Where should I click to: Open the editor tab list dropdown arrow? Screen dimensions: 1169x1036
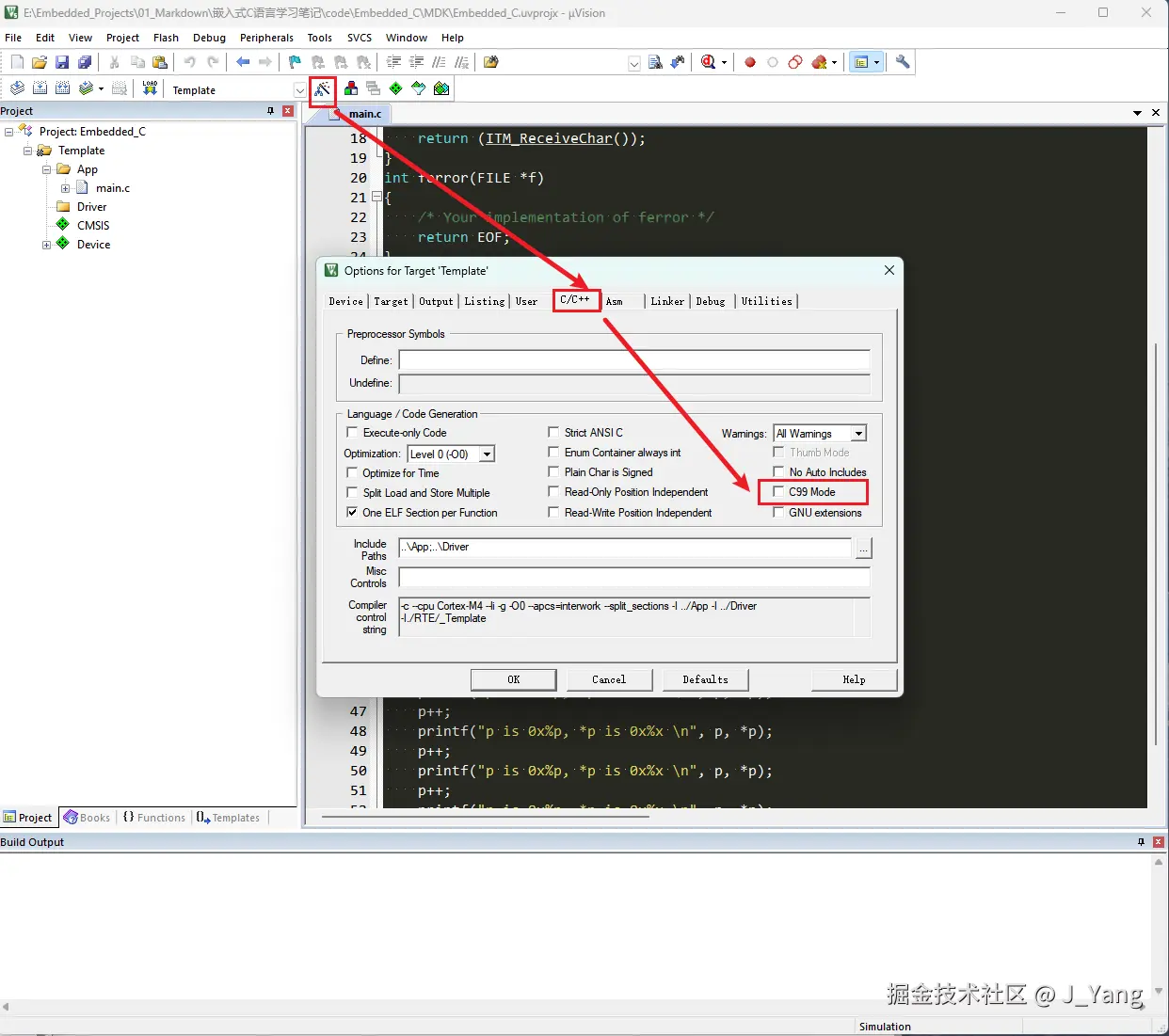click(1137, 113)
